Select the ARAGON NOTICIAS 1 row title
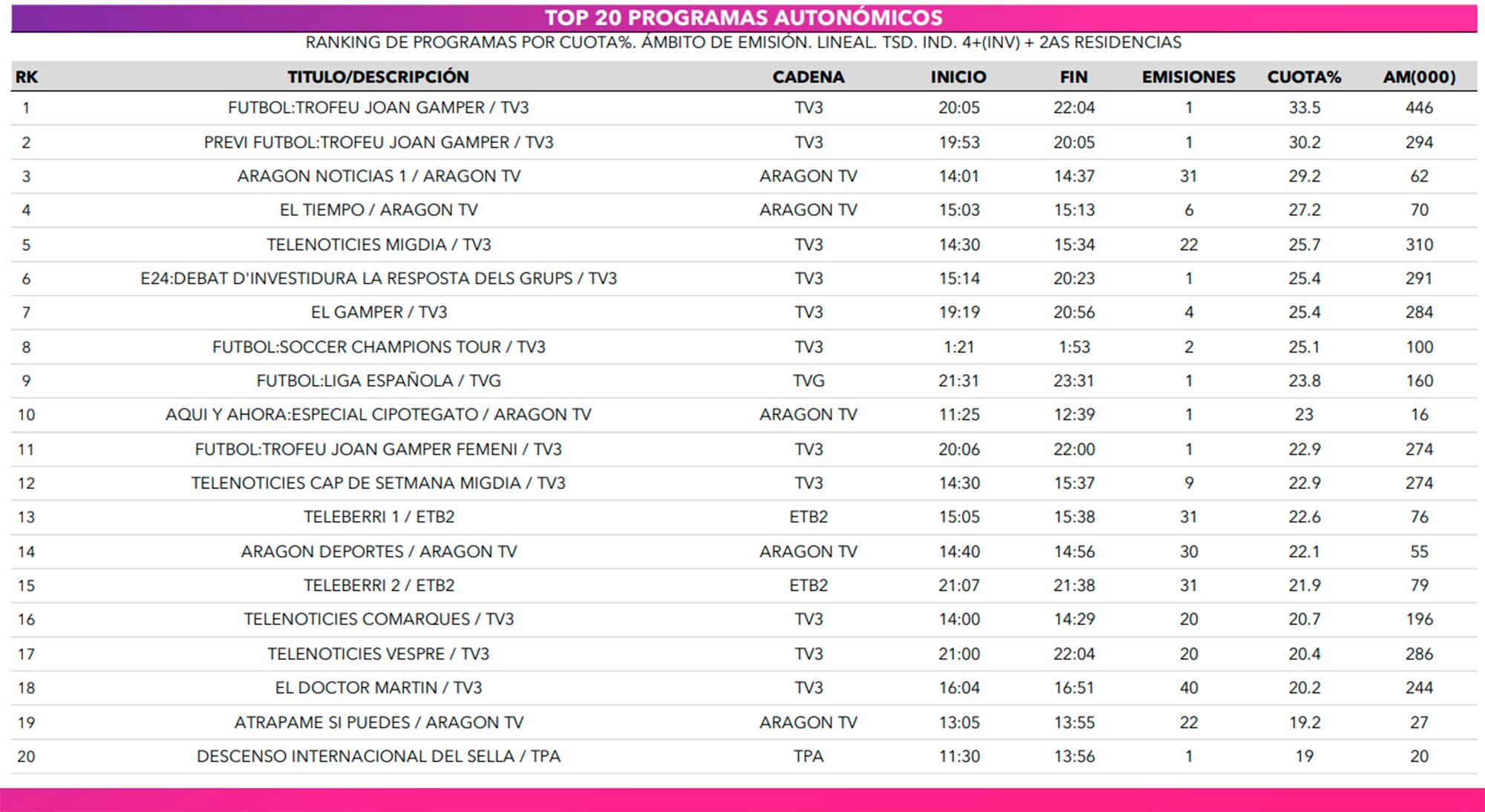This screenshot has width=1485, height=812. pos(378,176)
